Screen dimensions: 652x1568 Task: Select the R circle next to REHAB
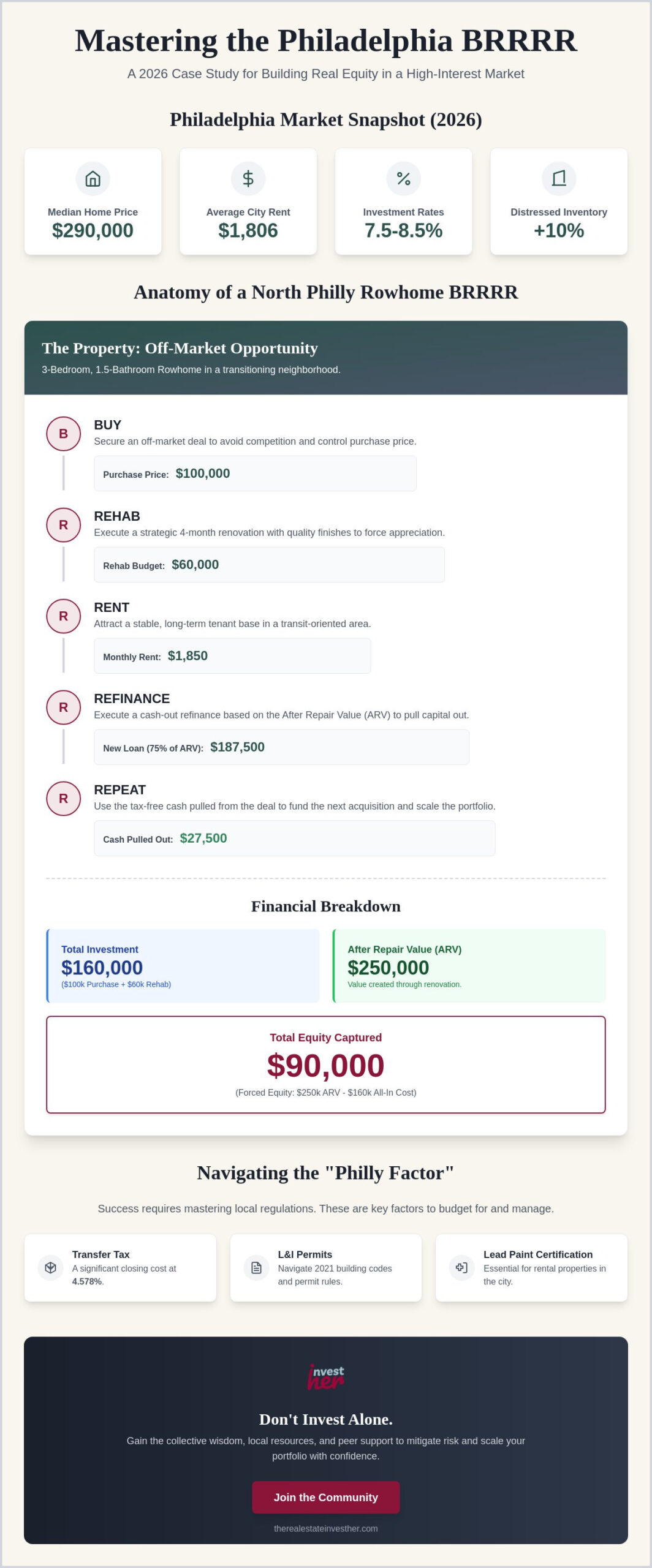coord(64,525)
